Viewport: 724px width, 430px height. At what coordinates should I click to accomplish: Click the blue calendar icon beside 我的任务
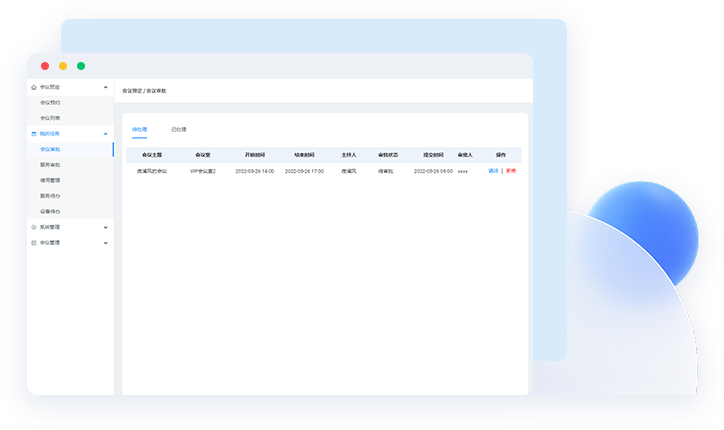coord(34,134)
